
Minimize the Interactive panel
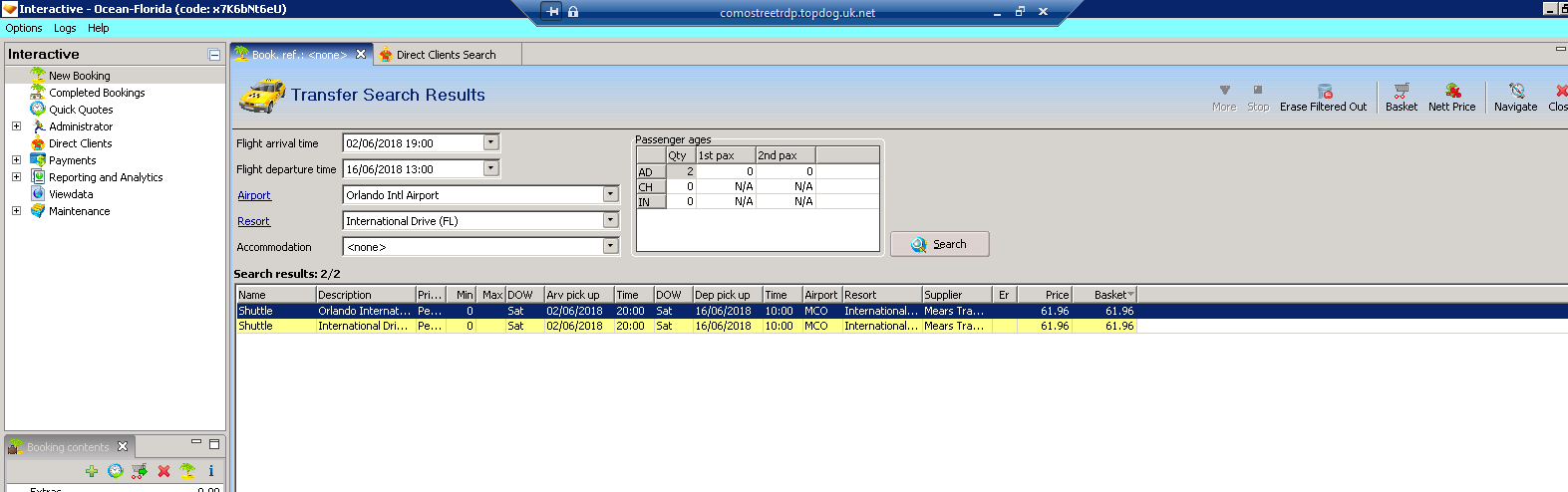[213, 55]
